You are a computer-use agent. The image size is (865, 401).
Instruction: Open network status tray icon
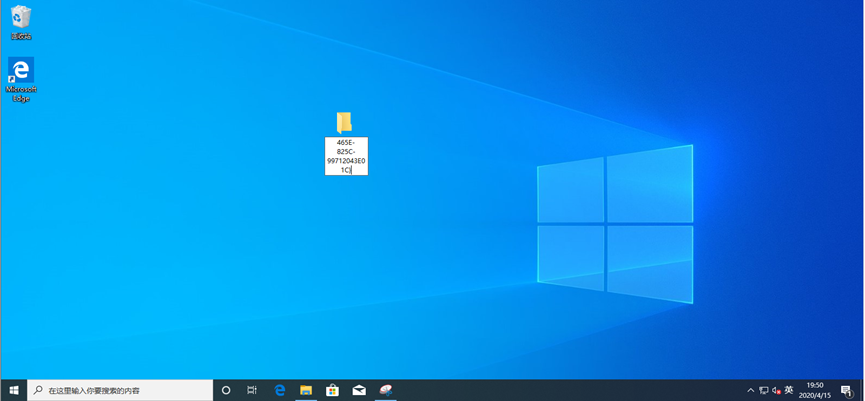(764, 390)
